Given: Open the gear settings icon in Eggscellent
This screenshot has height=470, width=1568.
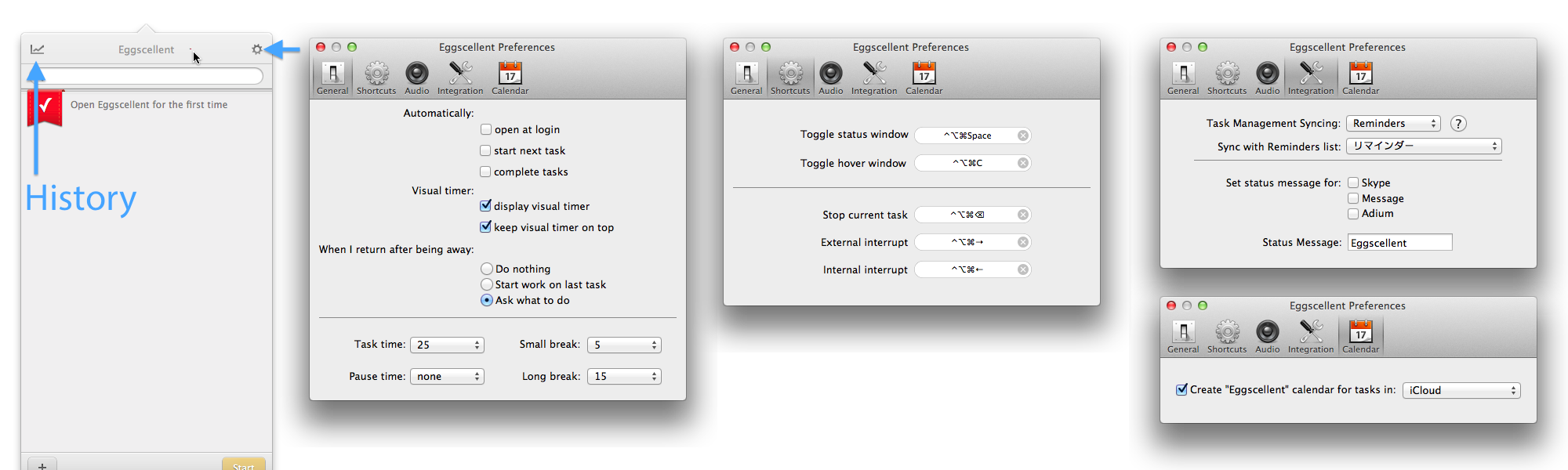Looking at the screenshot, I should [257, 49].
